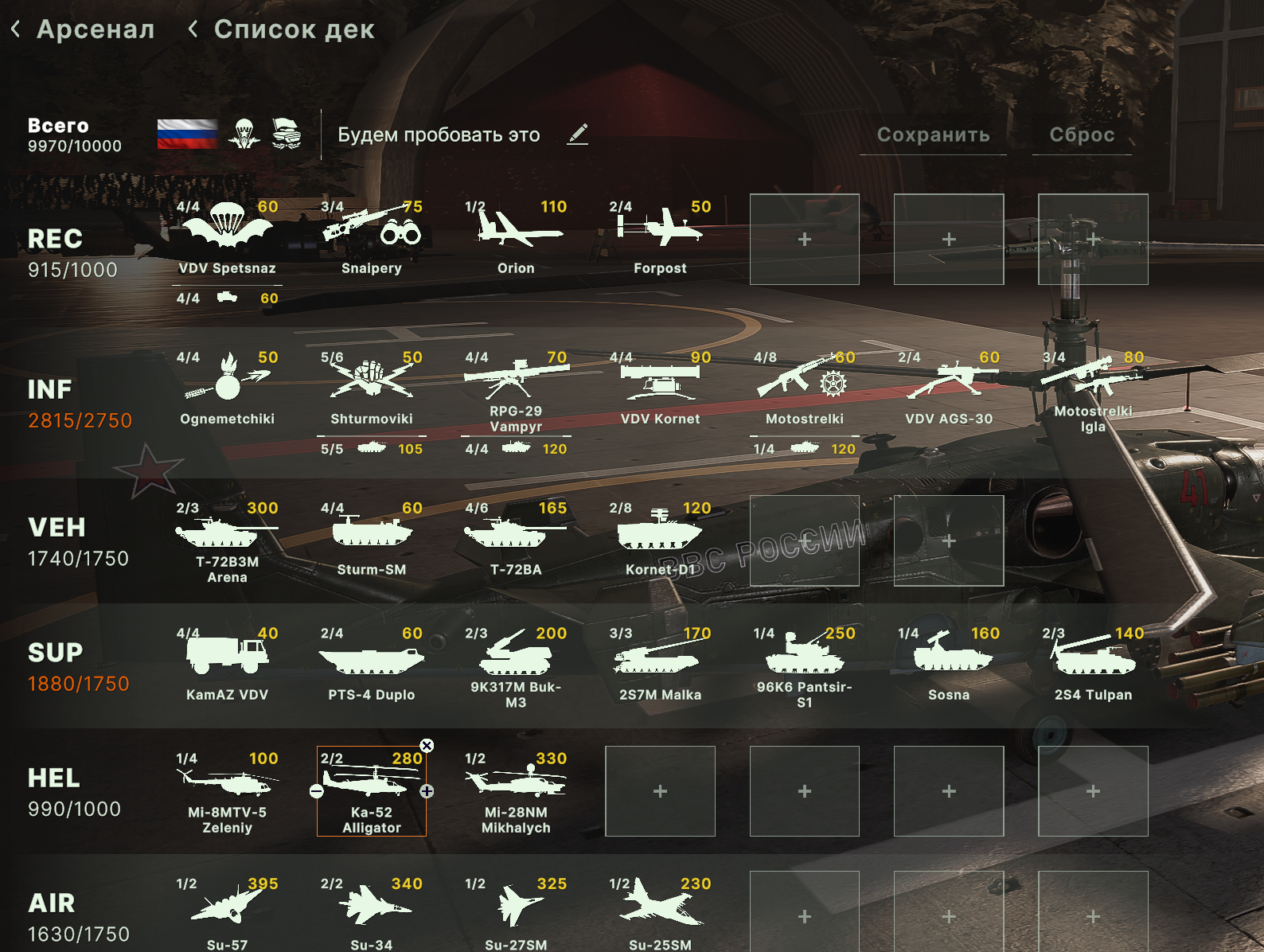Increase Ka-52 Alligator count with plus
The image size is (1264, 952).
427,791
